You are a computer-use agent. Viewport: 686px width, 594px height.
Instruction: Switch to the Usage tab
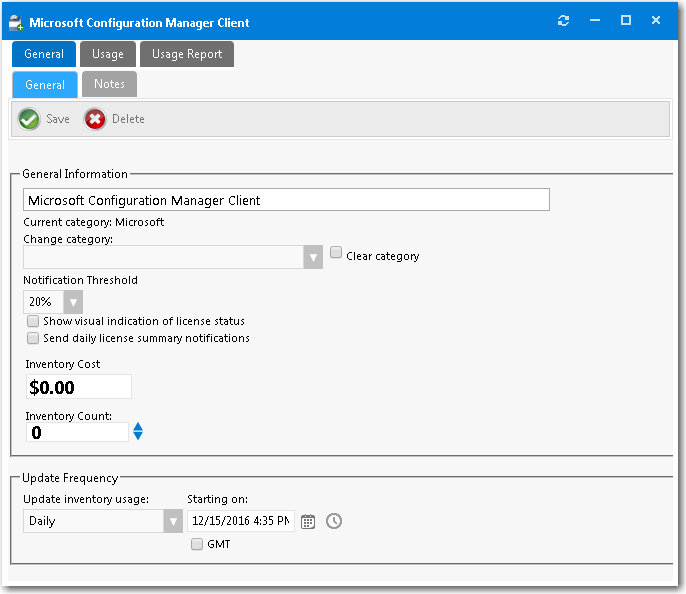(108, 54)
